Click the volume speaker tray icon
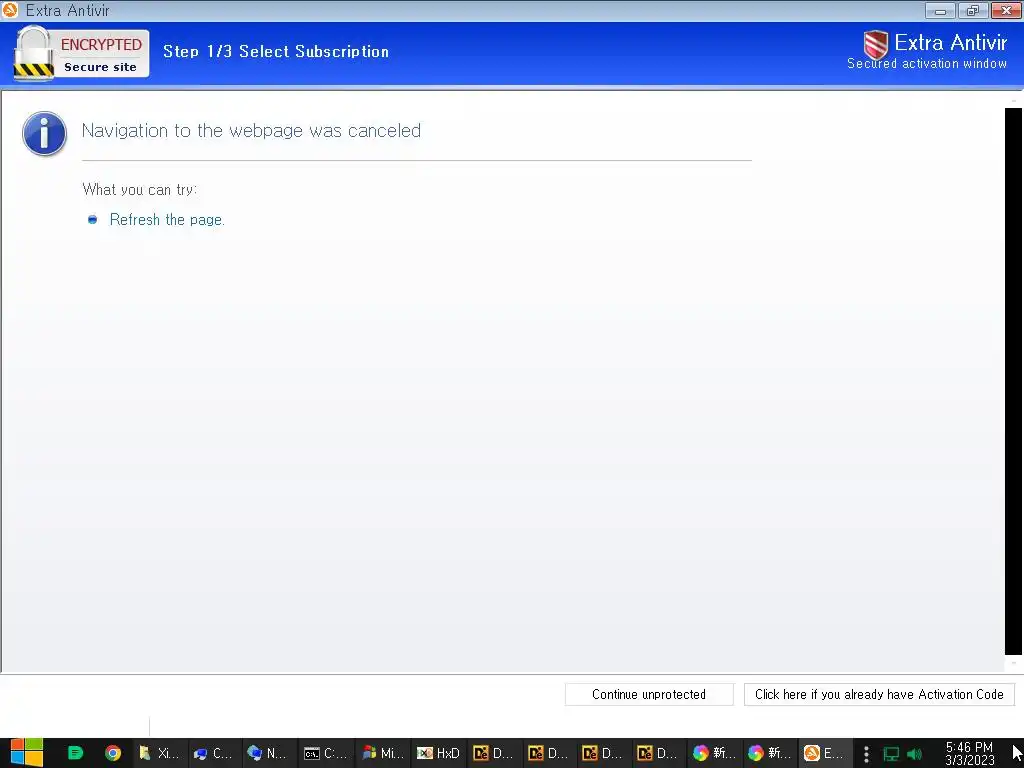The height and width of the screenshot is (768, 1024). 914,754
